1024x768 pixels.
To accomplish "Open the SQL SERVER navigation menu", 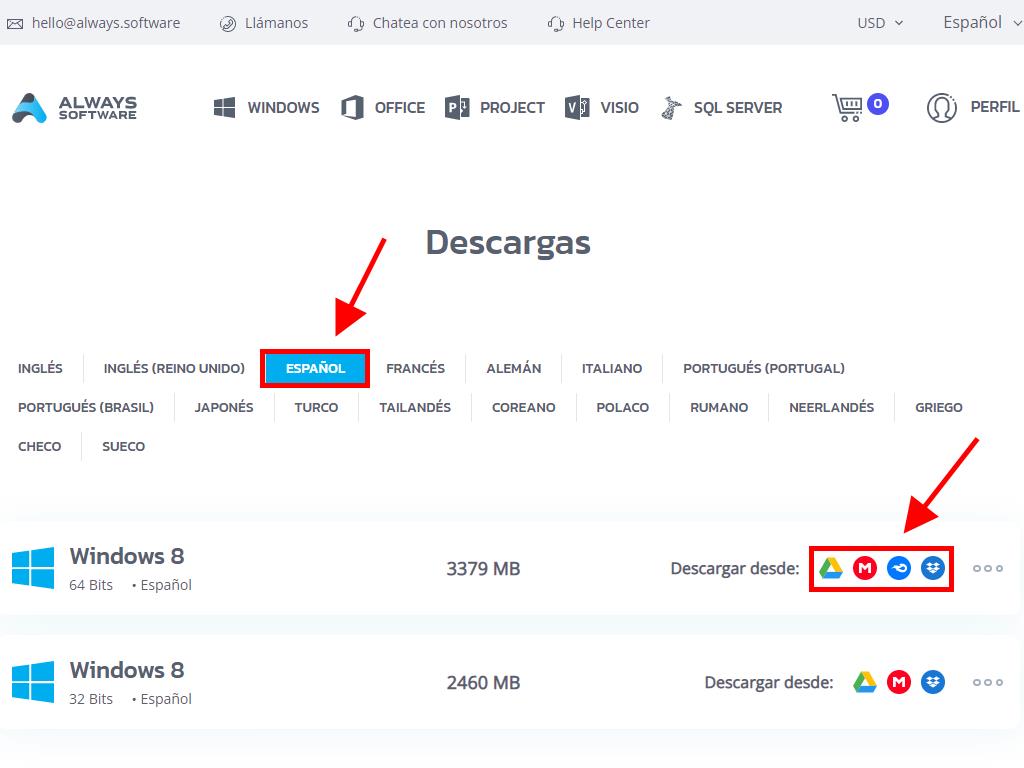I will (x=738, y=108).
